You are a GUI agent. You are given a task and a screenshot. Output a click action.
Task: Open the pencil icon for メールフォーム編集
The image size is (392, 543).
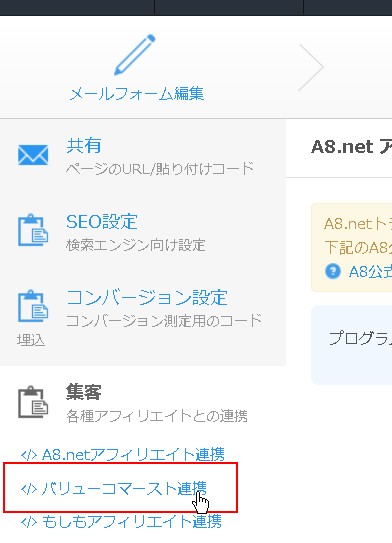135,55
